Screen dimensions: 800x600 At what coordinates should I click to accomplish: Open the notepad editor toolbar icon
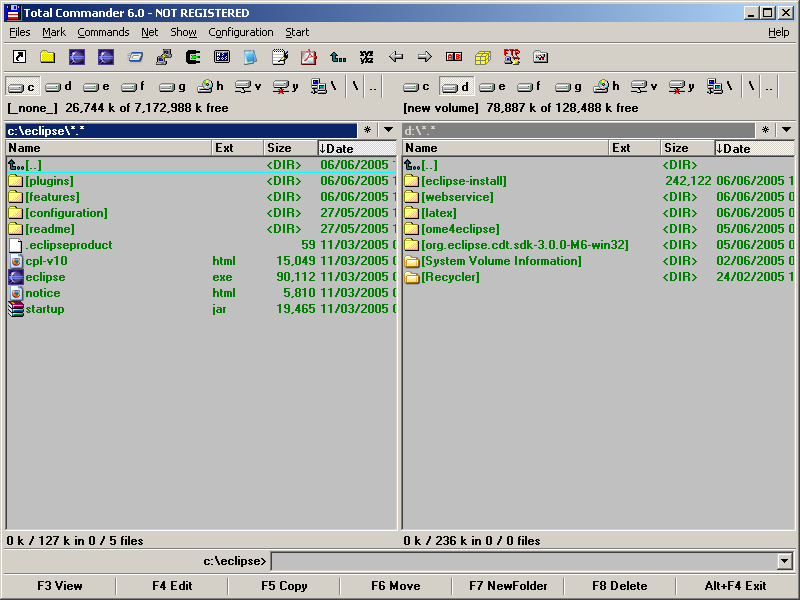point(280,57)
